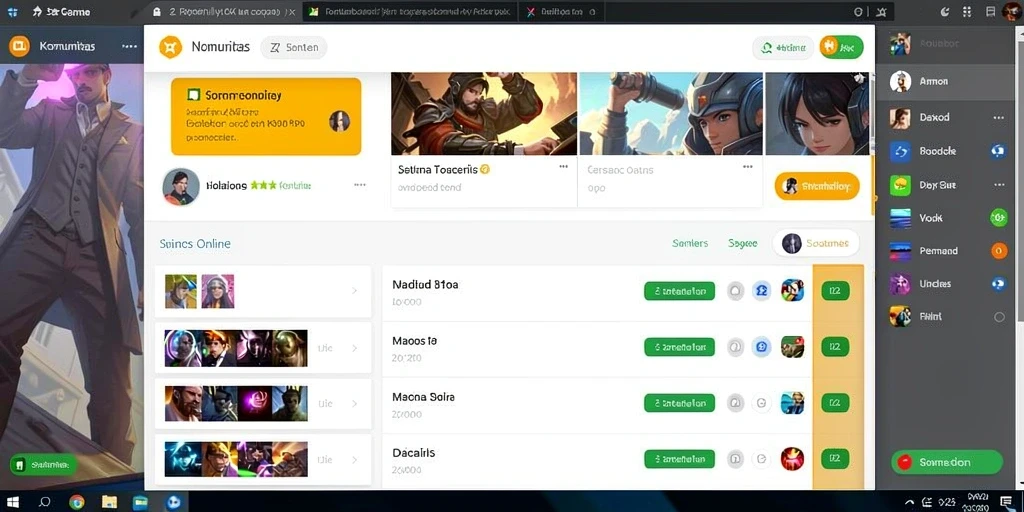Open the Windows Start menu
Screen dimensions: 1024x512
point(12,502)
